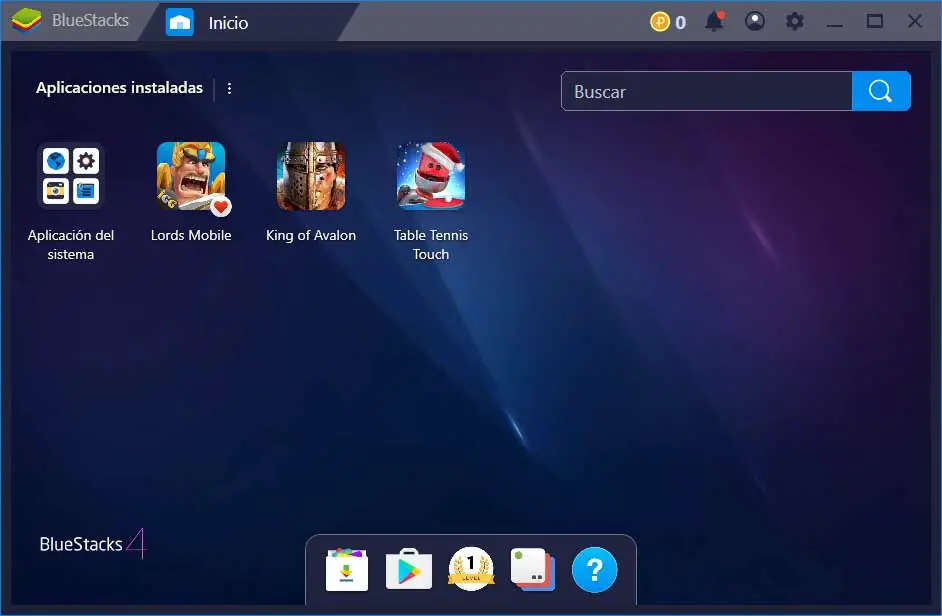Open the user account profile icon

click(x=755, y=22)
